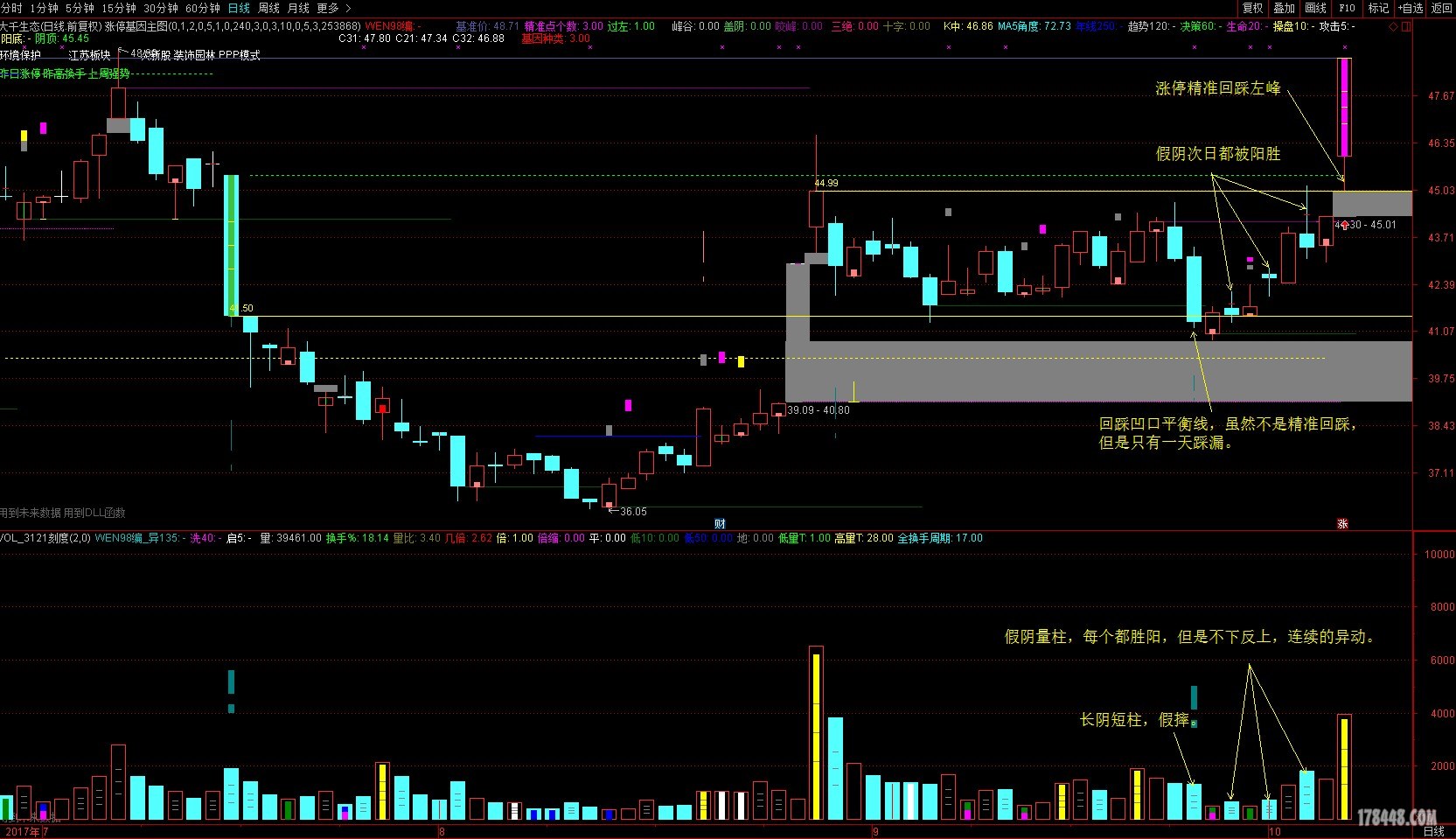Image resolution: width=1456 pixels, height=839 pixels.
Task: Click the 基因种类: 3.00 value
Action: click(555, 38)
